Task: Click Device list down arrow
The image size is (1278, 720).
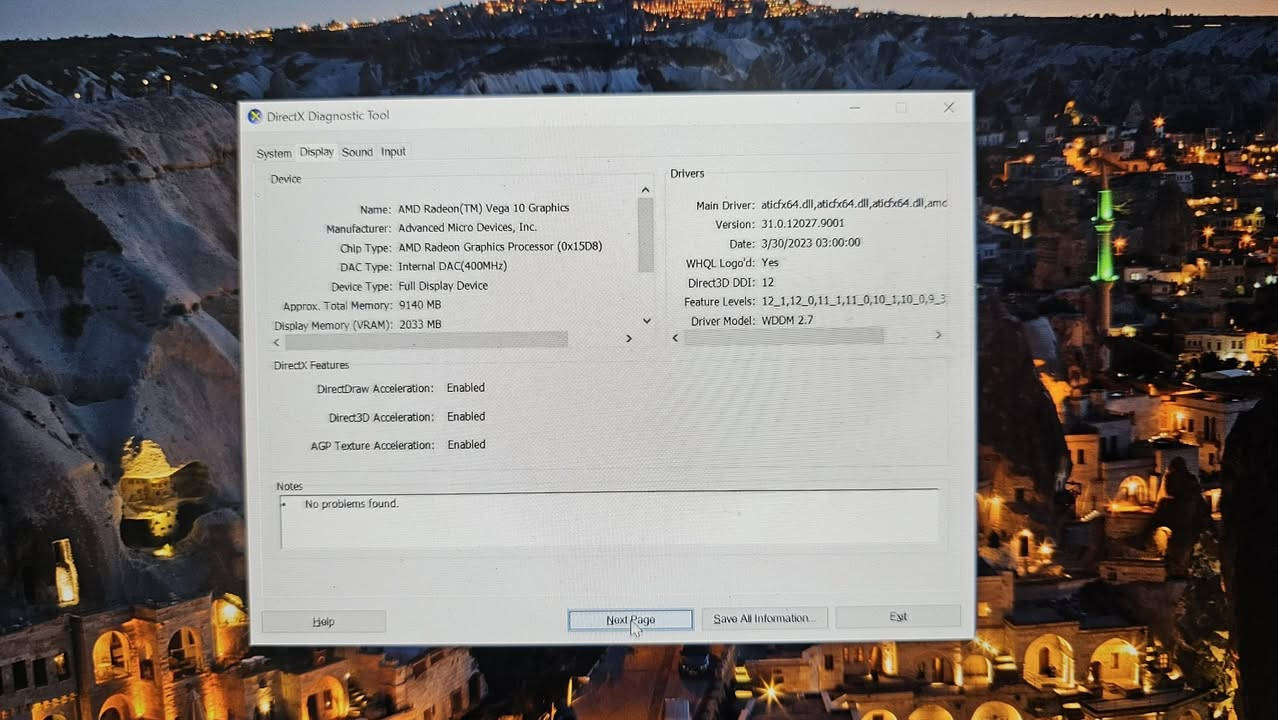Action: (x=647, y=321)
